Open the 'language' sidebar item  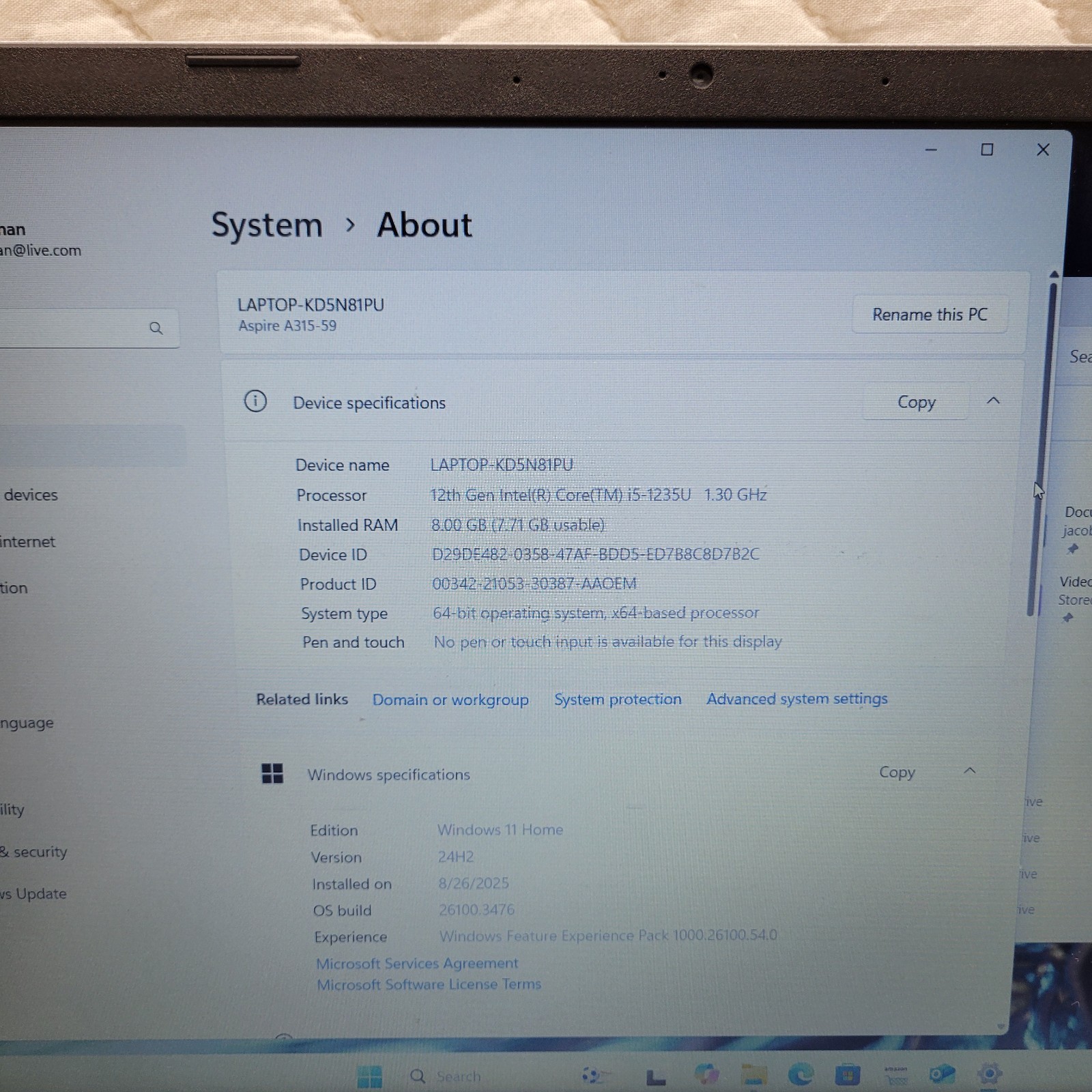[x=27, y=723]
